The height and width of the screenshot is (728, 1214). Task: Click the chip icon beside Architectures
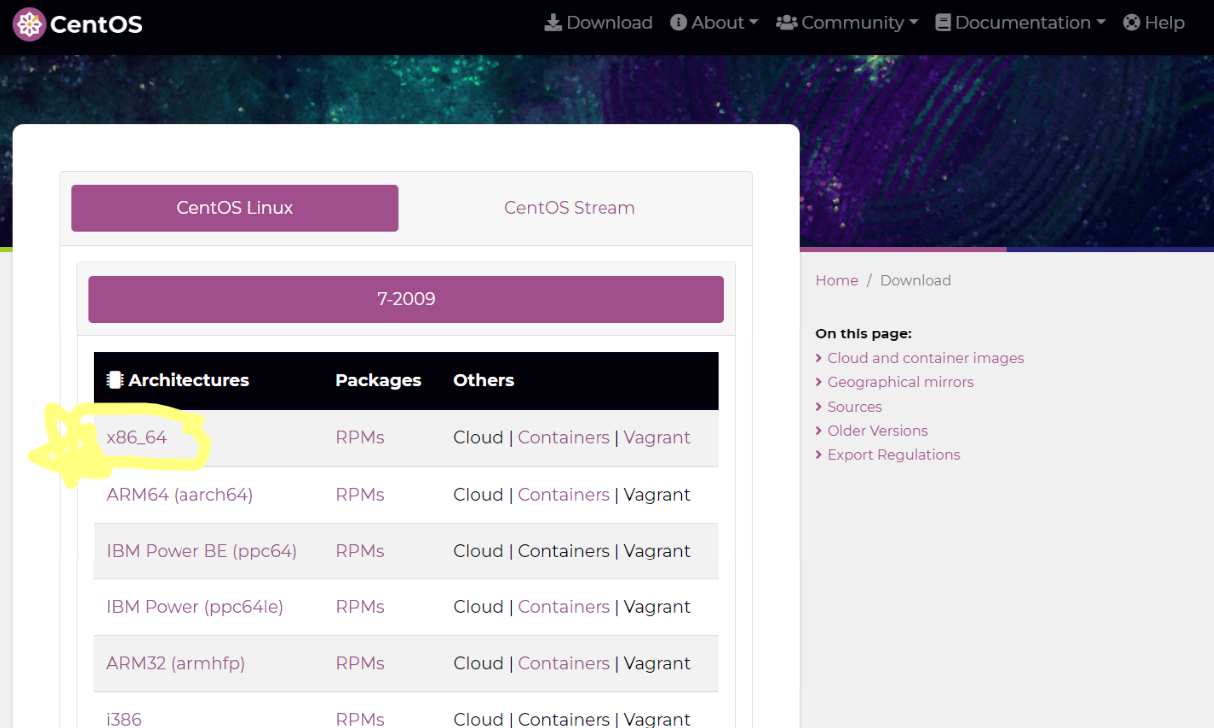115,380
